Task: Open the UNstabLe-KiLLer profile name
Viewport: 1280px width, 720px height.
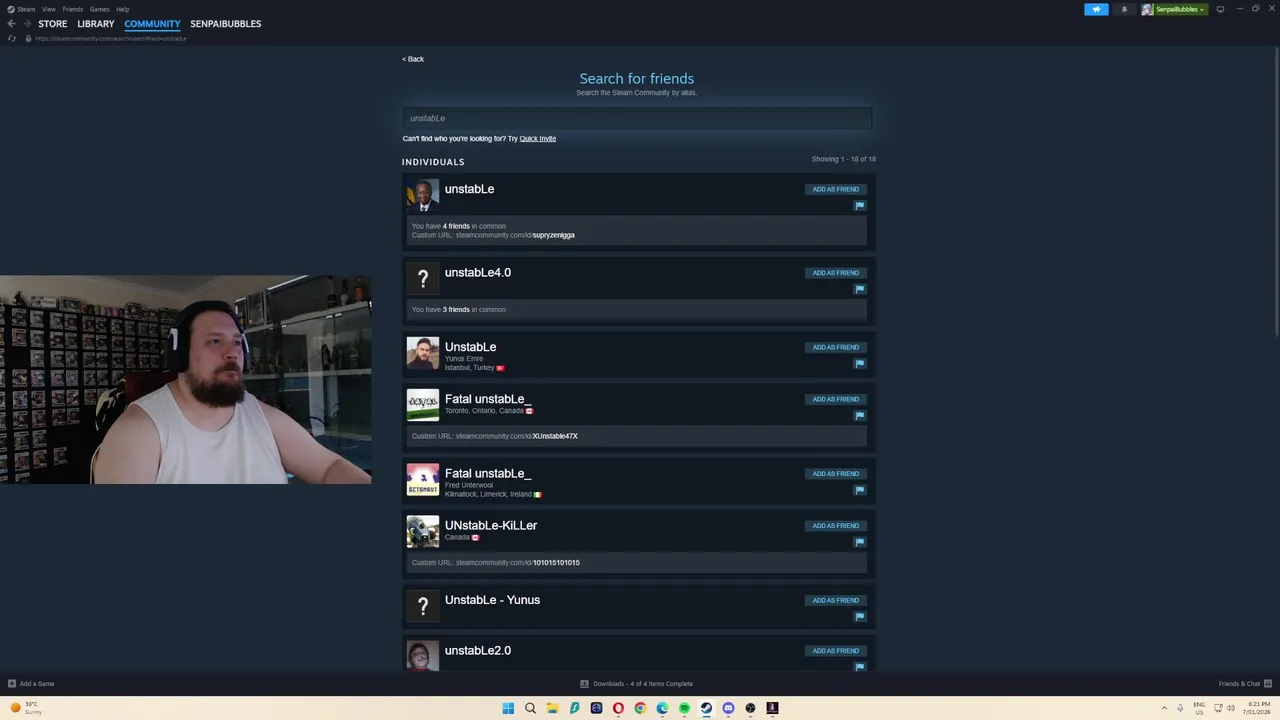Action: (490, 525)
